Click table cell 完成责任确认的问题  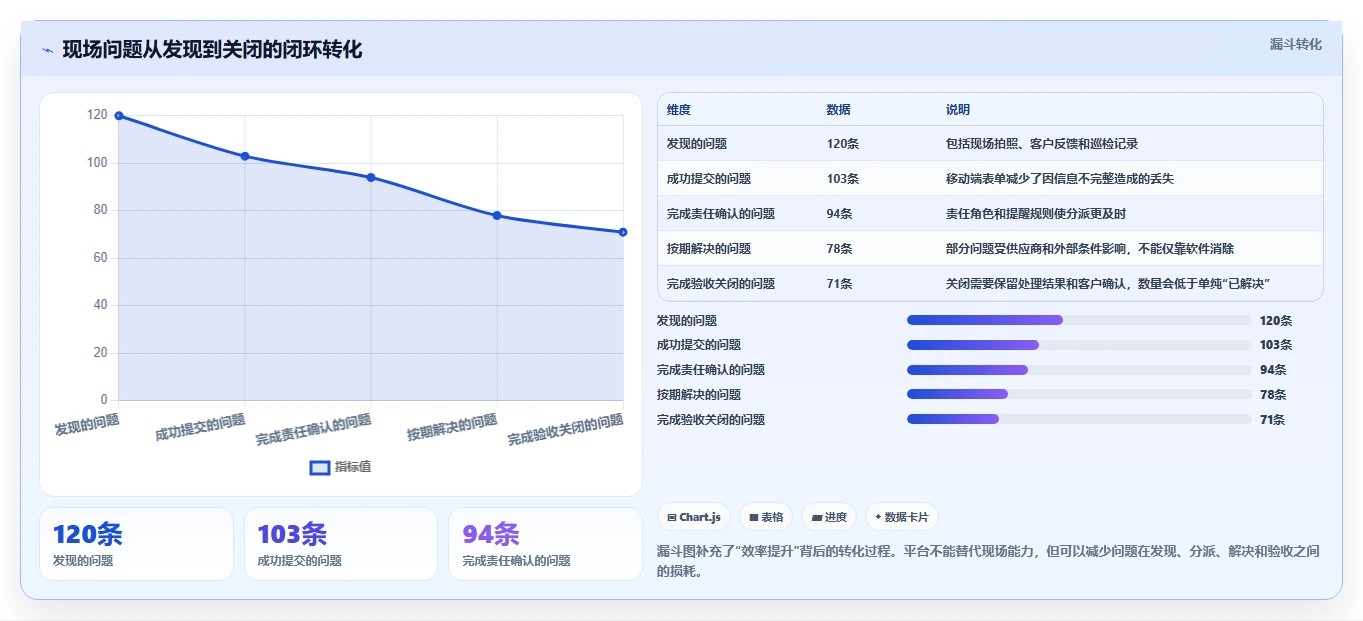pos(721,214)
